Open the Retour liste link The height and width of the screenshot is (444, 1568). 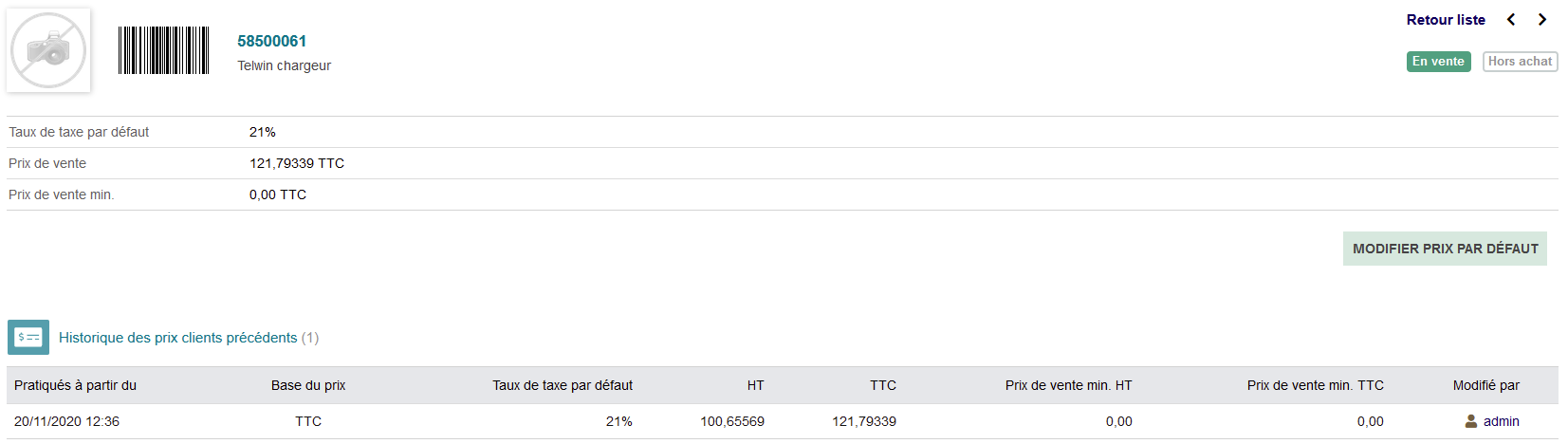(1446, 20)
